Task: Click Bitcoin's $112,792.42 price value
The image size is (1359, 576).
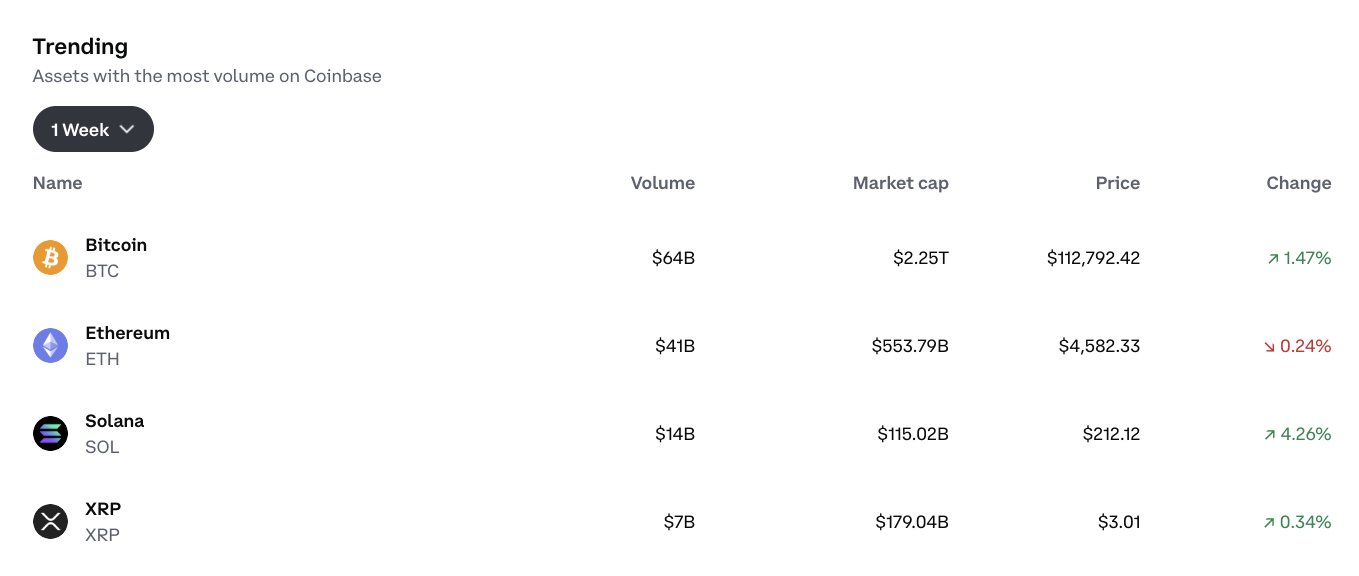Action: (1093, 258)
